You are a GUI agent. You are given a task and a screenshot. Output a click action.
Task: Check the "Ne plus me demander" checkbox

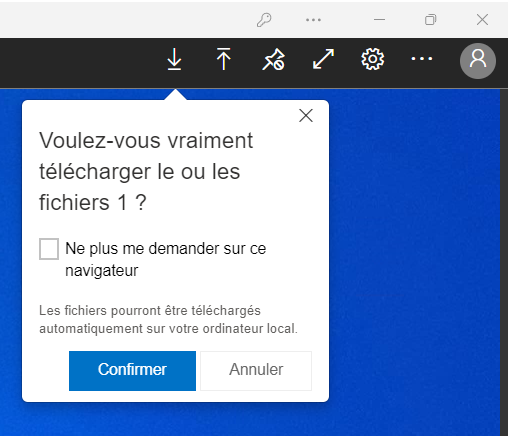[49, 249]
